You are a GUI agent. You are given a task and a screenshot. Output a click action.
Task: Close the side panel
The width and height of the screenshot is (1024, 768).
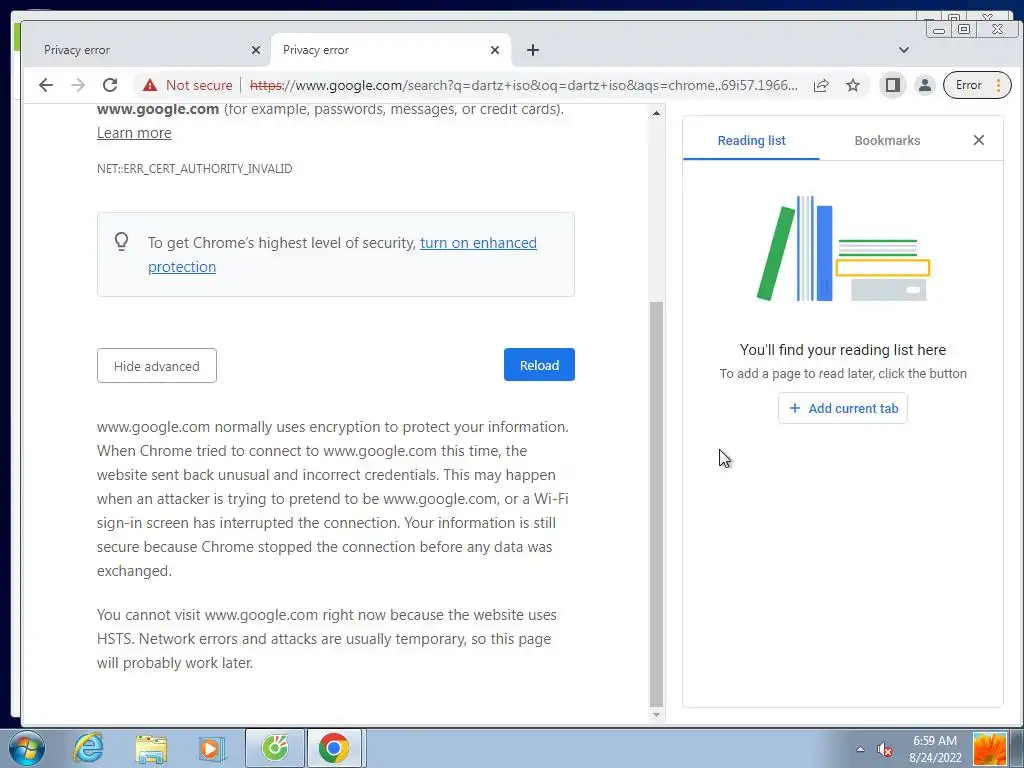click(978, 140)
